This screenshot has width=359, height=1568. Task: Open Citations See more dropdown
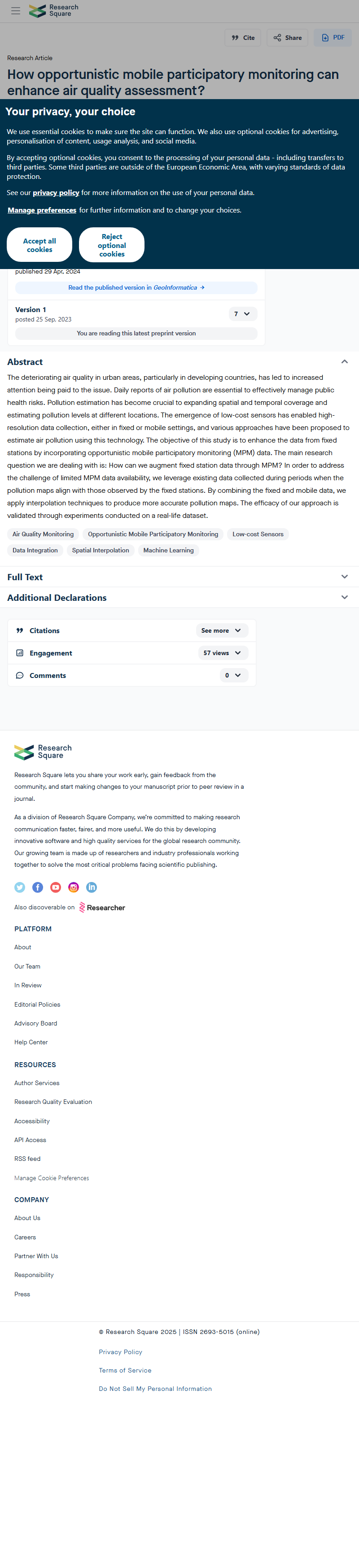pyautogui.click(x=221, y=630)
